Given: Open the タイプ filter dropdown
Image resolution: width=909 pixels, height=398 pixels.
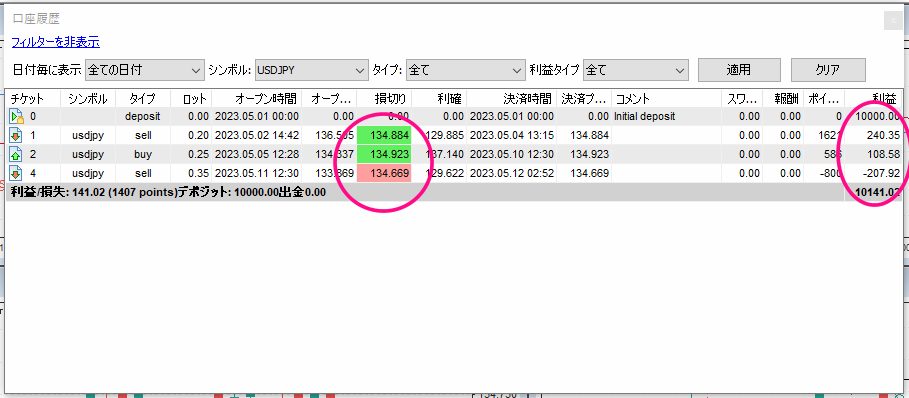Looking at the screenshot, I should (466, 70).
